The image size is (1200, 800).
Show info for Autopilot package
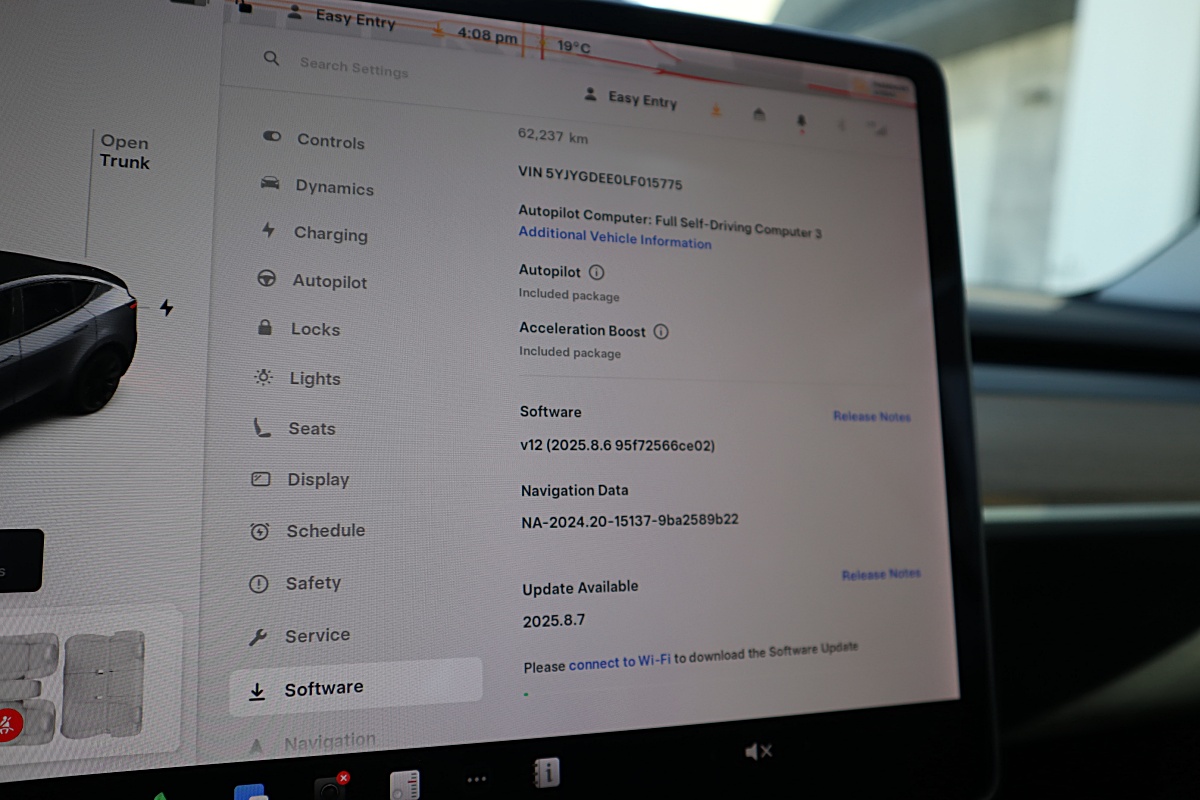point(597,272)
